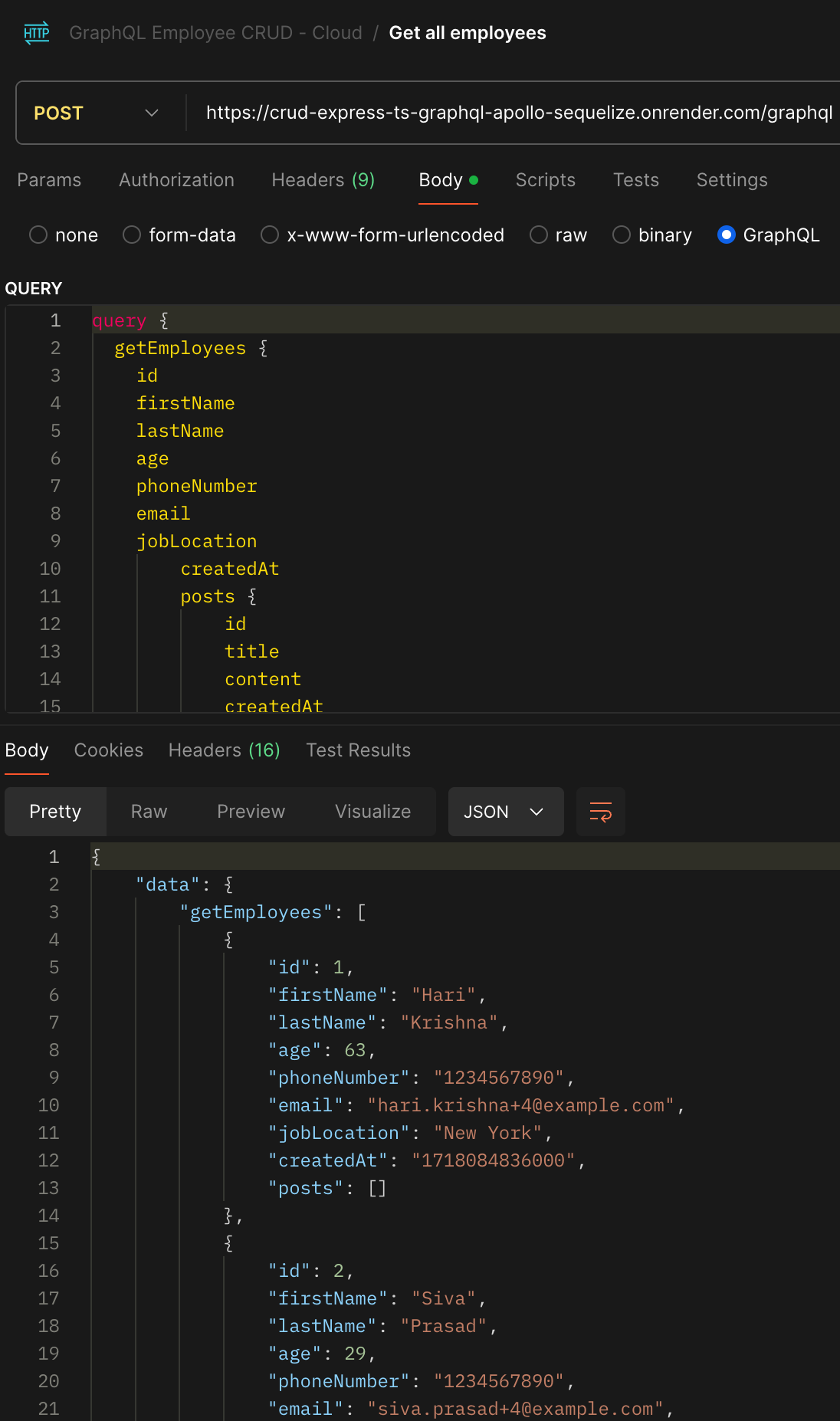Click the Get all employees request name
The width and height of the screenshot is (840, 1421).
tap(468, 33)
